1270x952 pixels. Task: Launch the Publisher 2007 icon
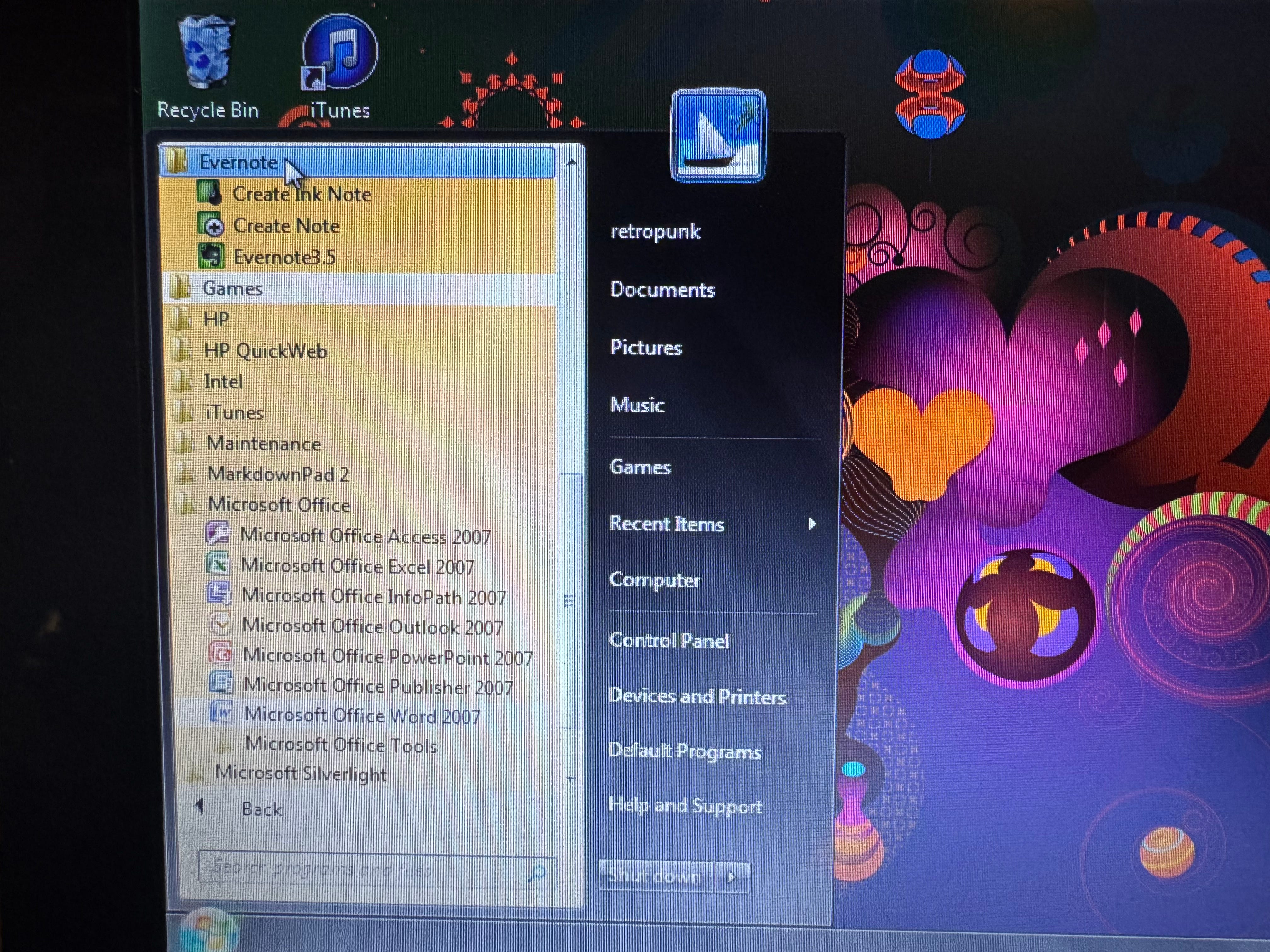222,683
